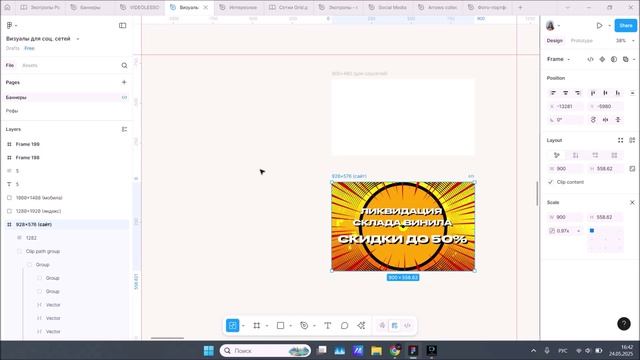
Task: Open the Figma main menu icon
Action: (x=10, y=25)
